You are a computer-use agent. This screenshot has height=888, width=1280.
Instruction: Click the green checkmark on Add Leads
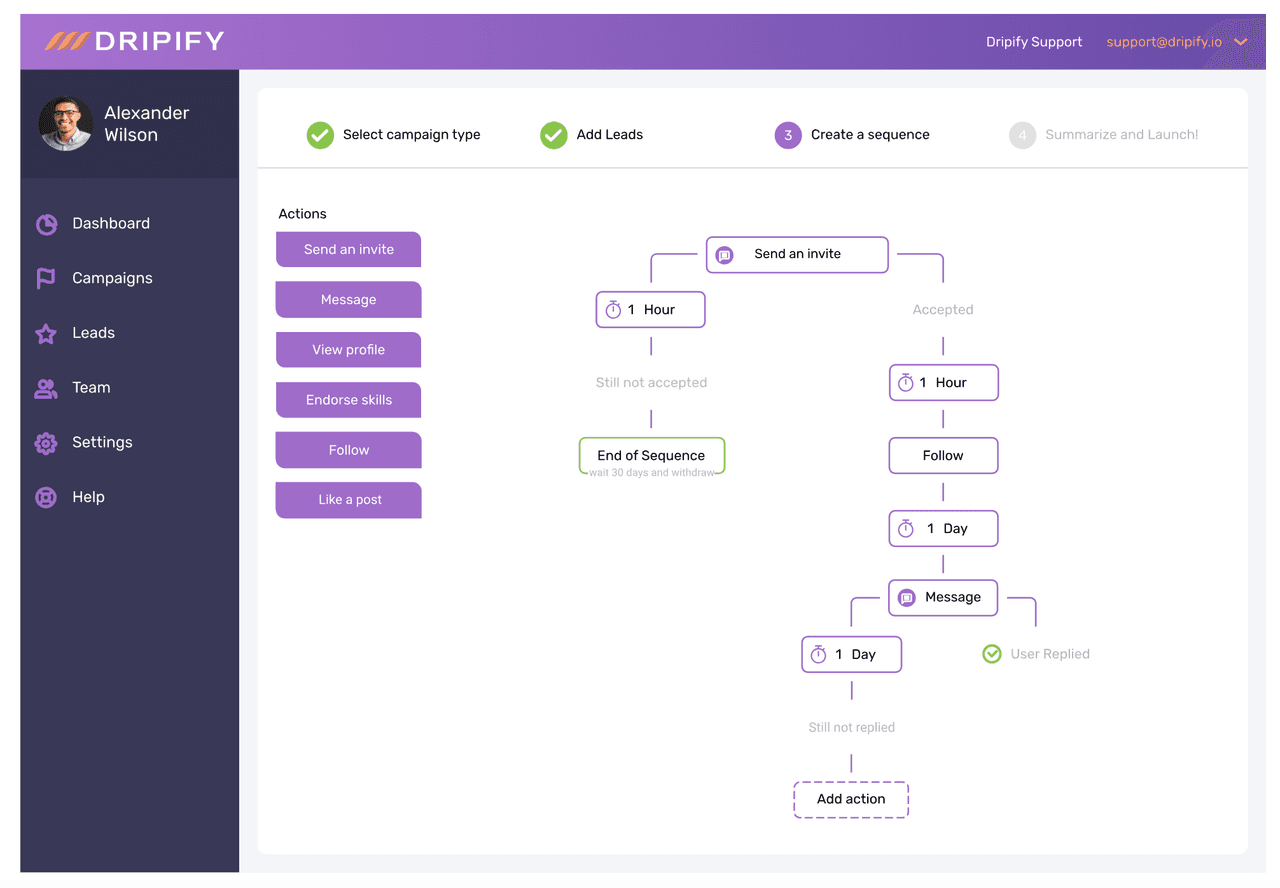tap(553, 134)
